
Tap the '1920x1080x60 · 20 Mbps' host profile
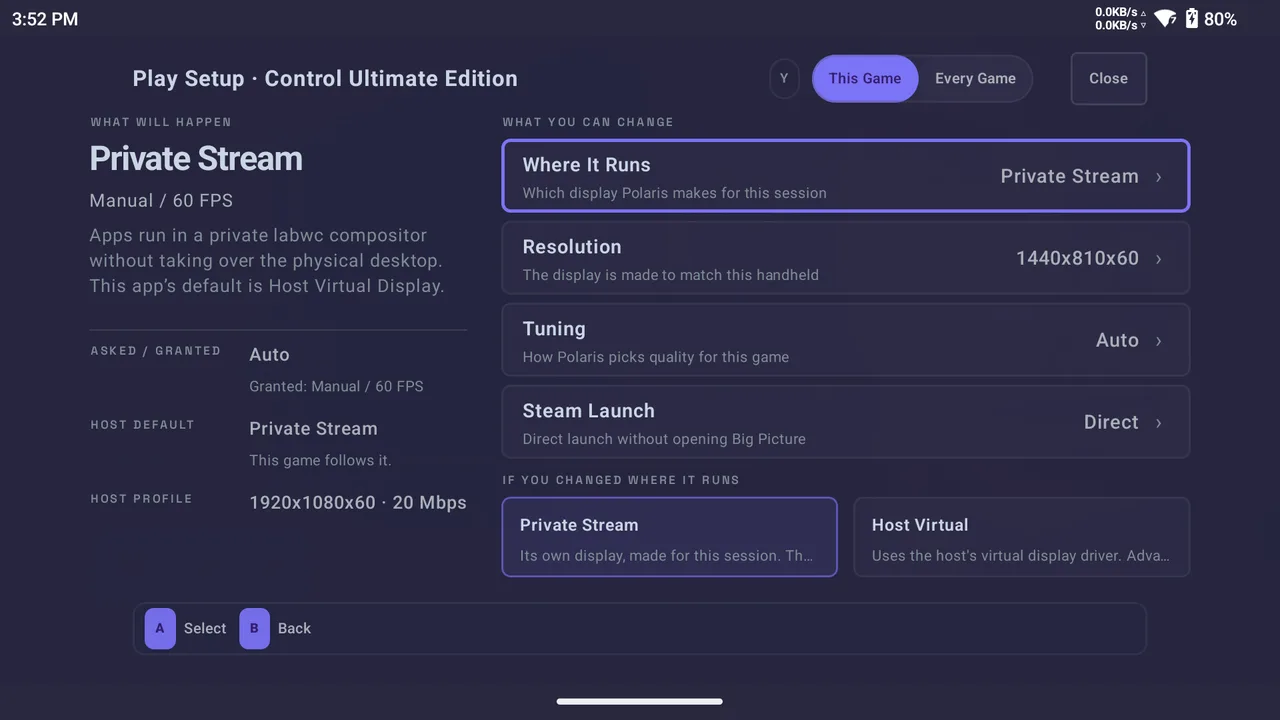point(358,502)
